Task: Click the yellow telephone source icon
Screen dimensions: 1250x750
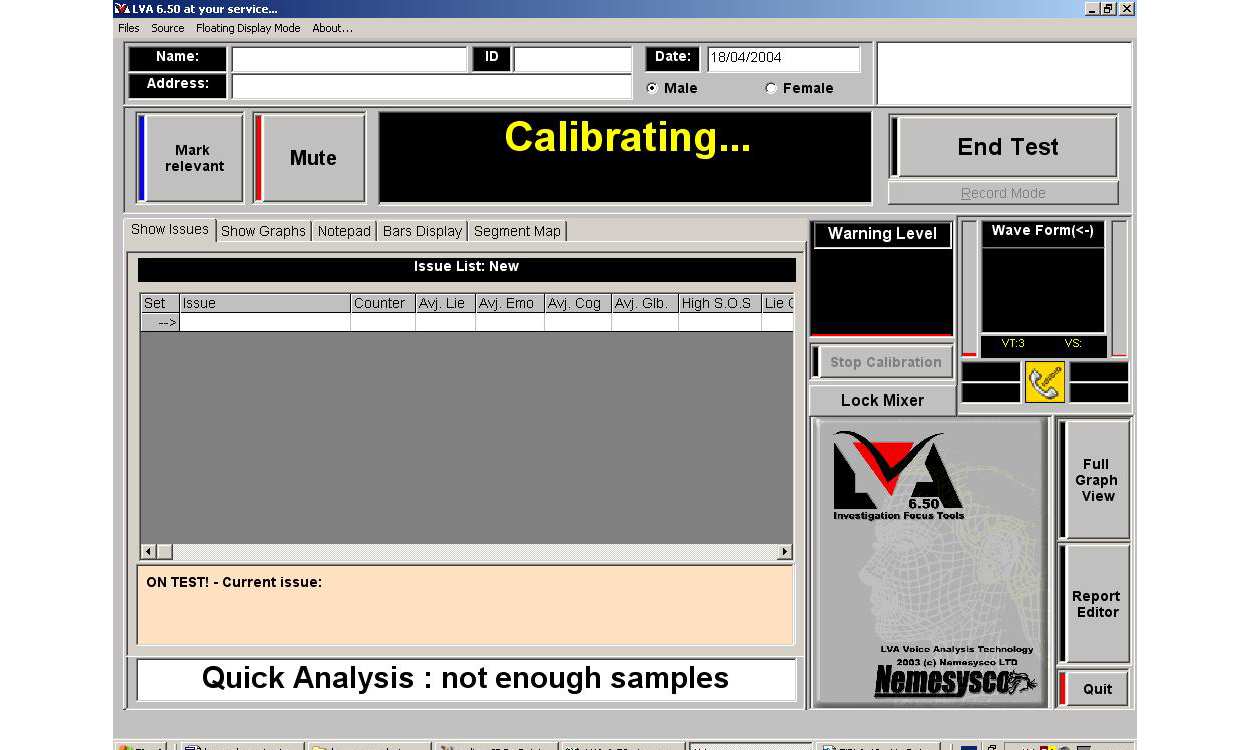Action: tap(1045, 381)
